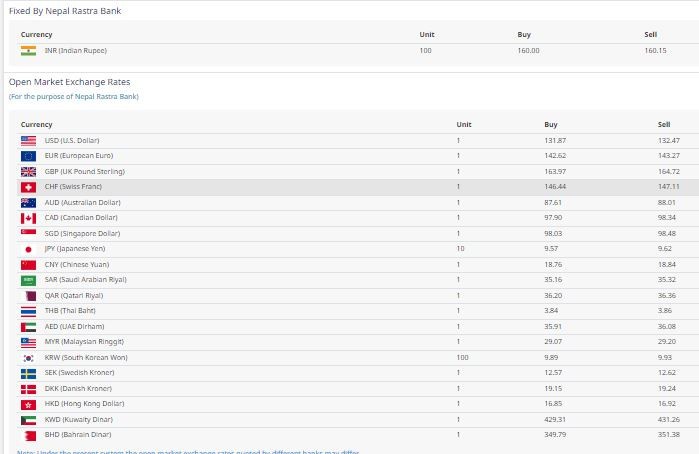Click the UK flag icon
699x454 pixels.
pyautogui.click(x=28, y=172)
